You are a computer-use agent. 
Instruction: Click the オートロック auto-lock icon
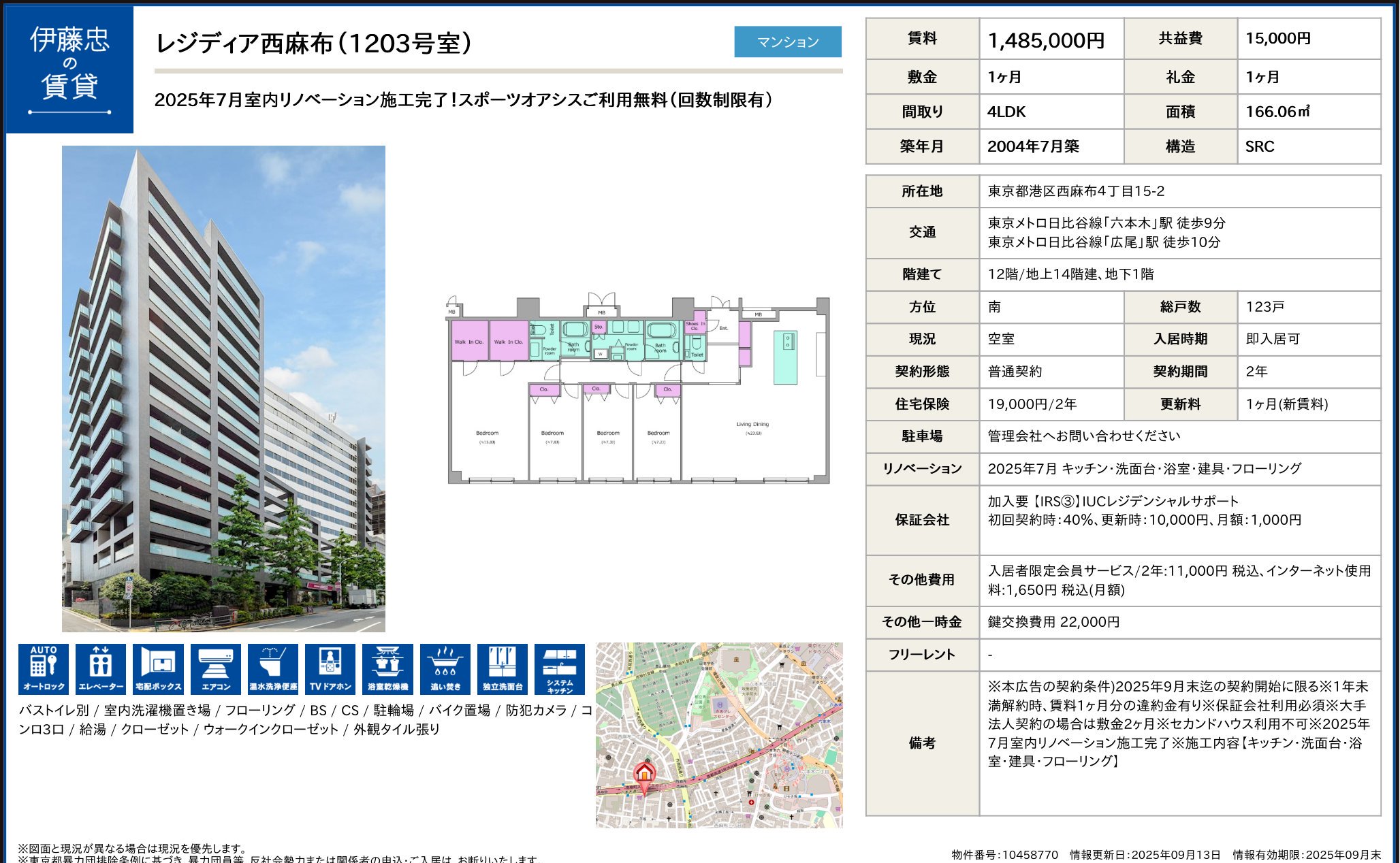tap(44, 668)
